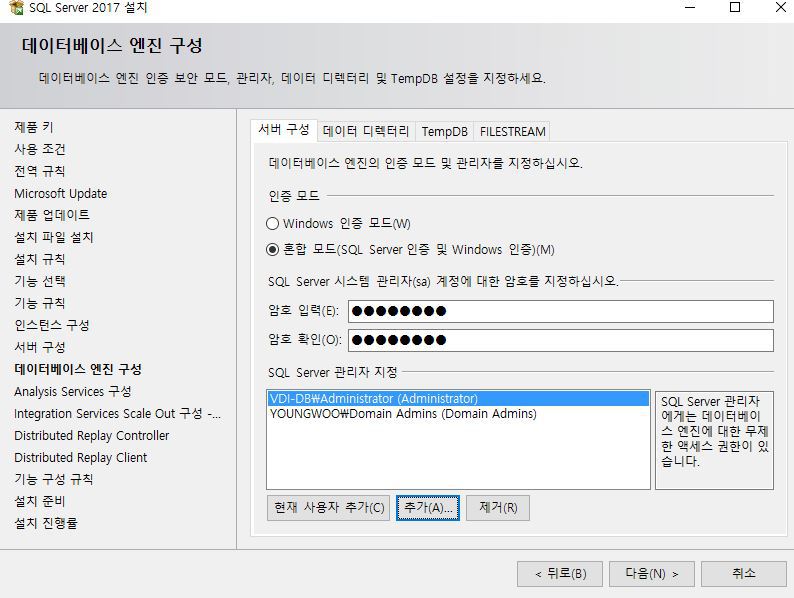This screenshot has width=794, height=598.
Task: Click 사용 조건 step in the sidebar
Action: 40,149
